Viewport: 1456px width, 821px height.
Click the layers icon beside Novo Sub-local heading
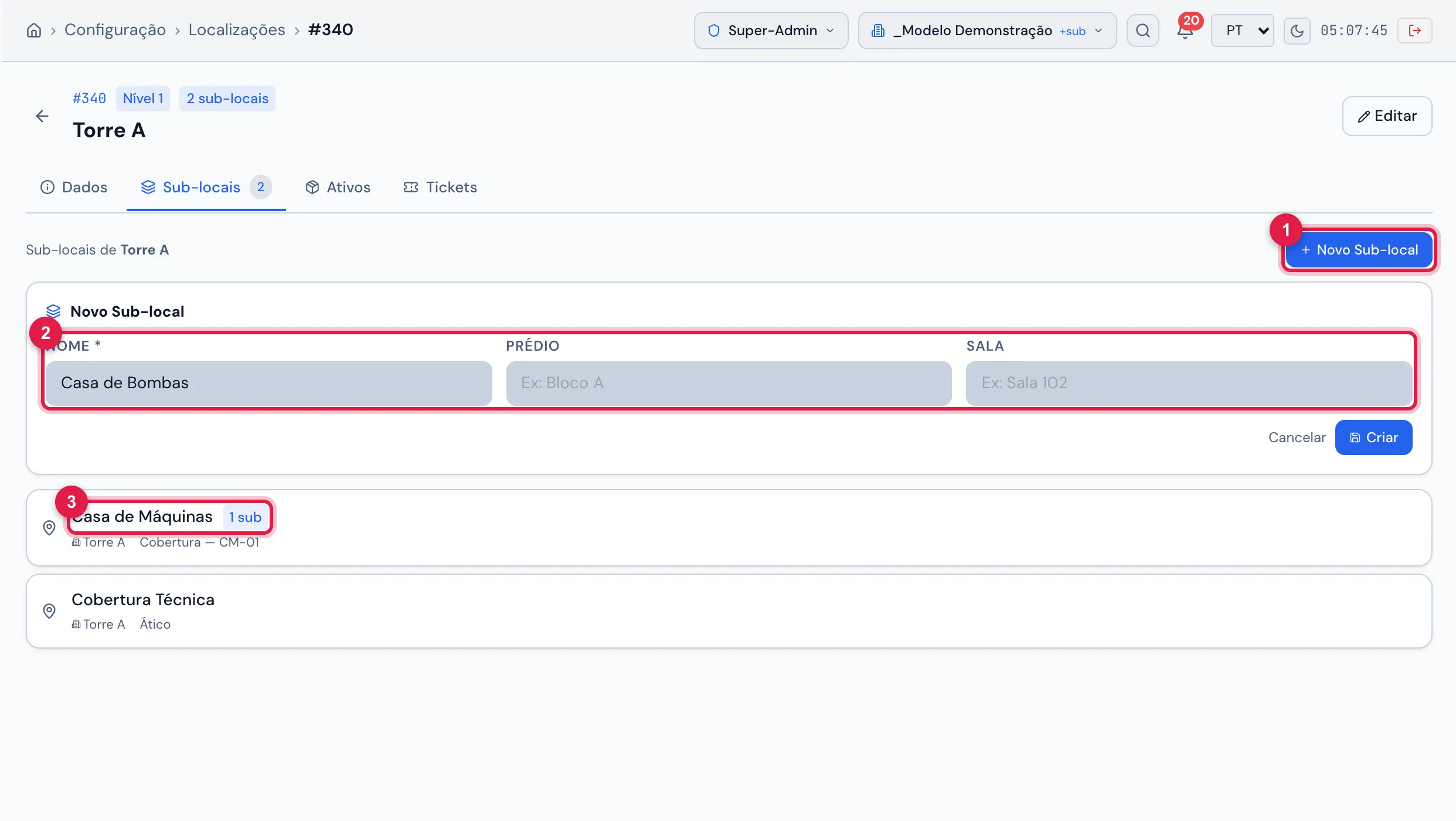(53, 311)
